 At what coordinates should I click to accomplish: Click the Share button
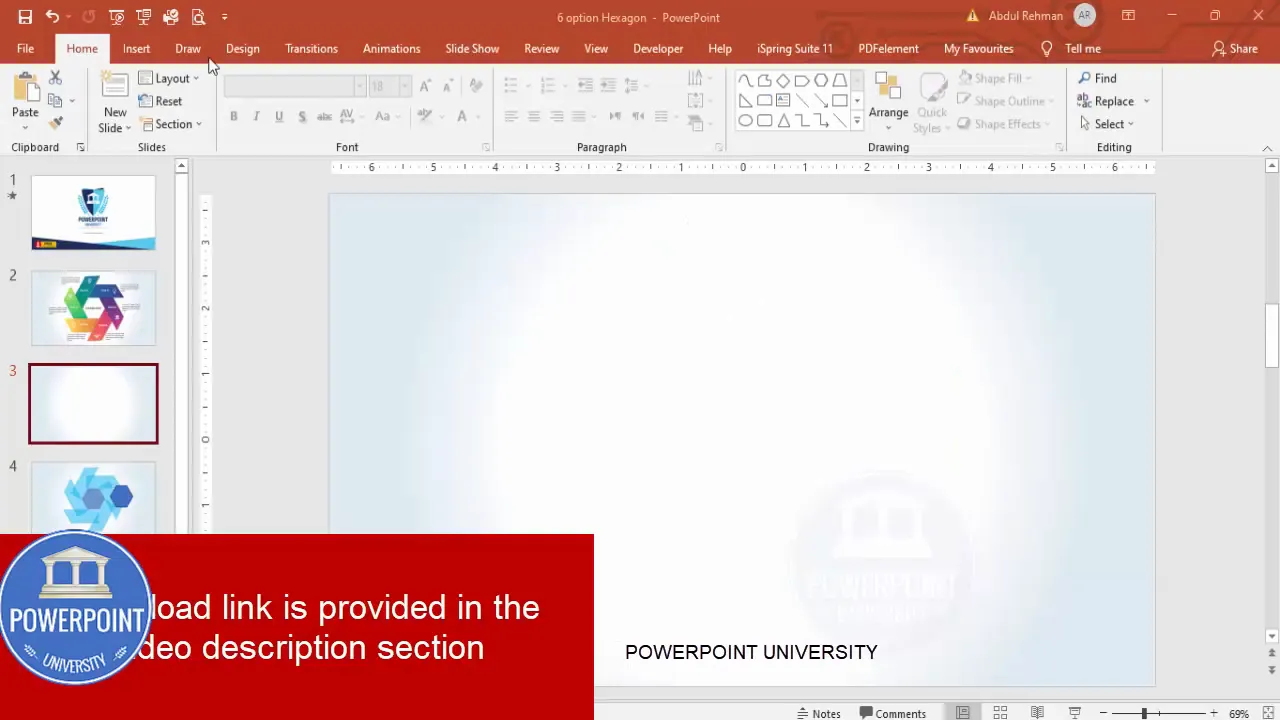tap(1235, 48)
